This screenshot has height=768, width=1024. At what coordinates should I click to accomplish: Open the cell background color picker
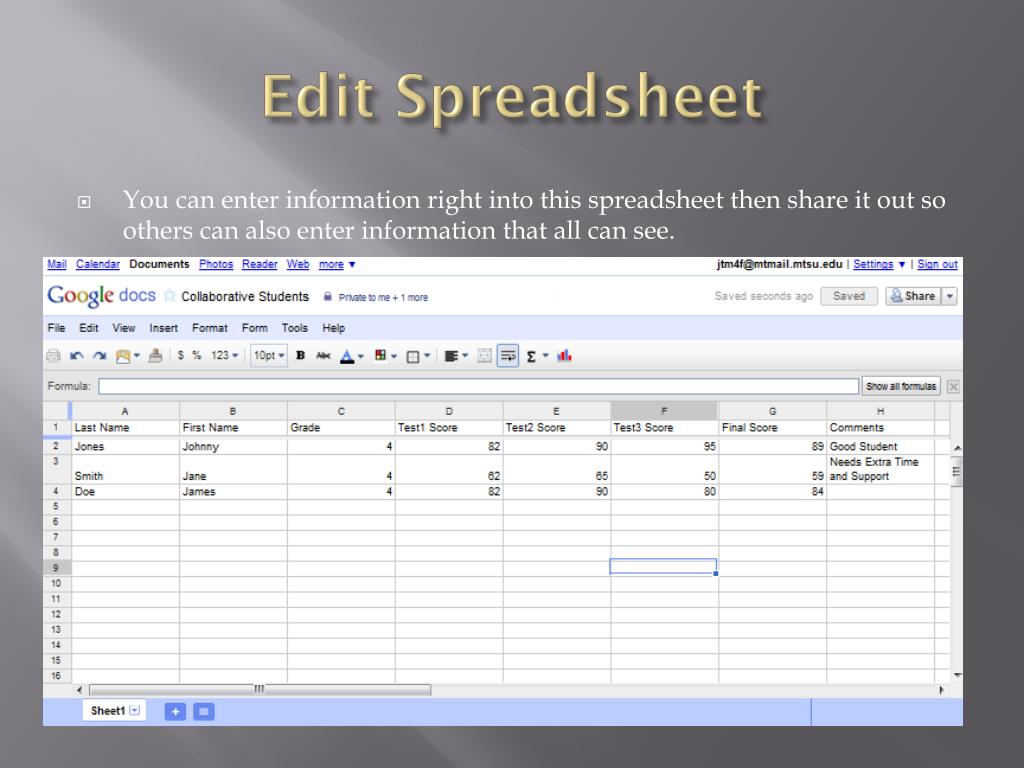(x=385, y=356)
